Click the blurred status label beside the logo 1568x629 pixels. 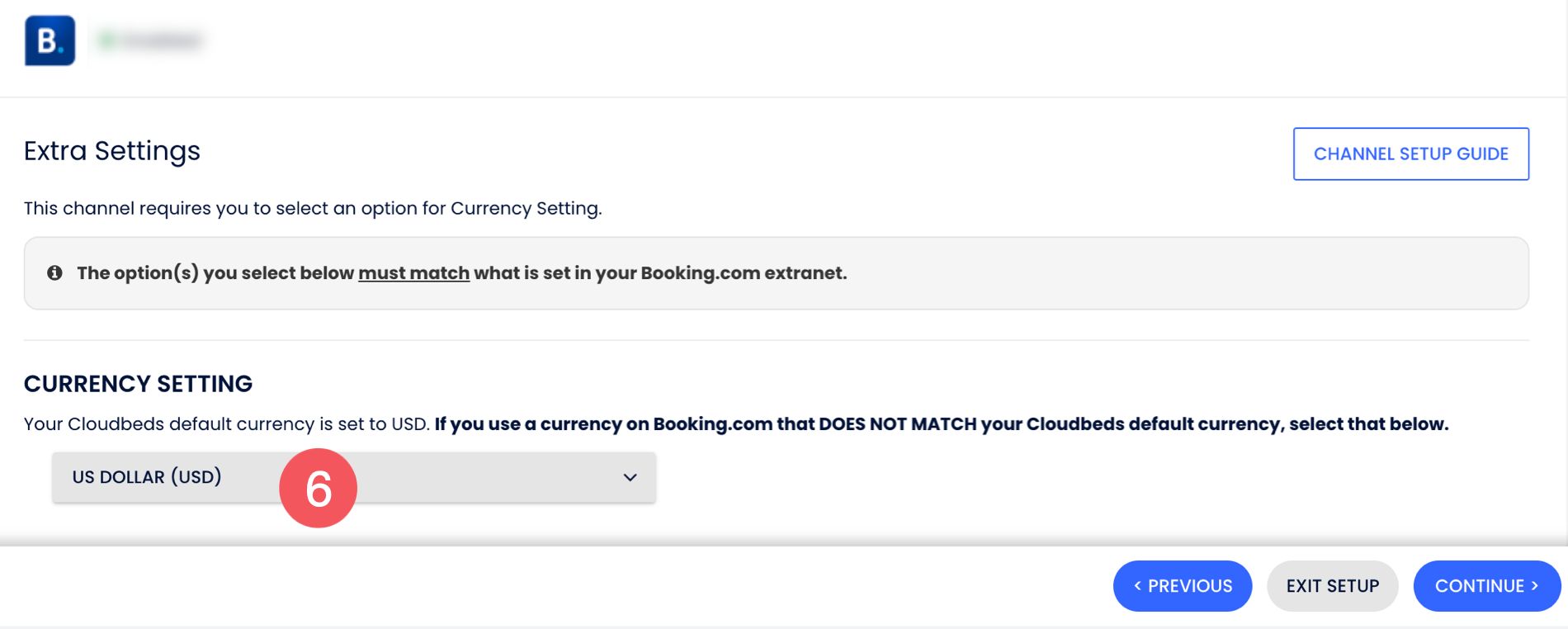click(163, 40)
